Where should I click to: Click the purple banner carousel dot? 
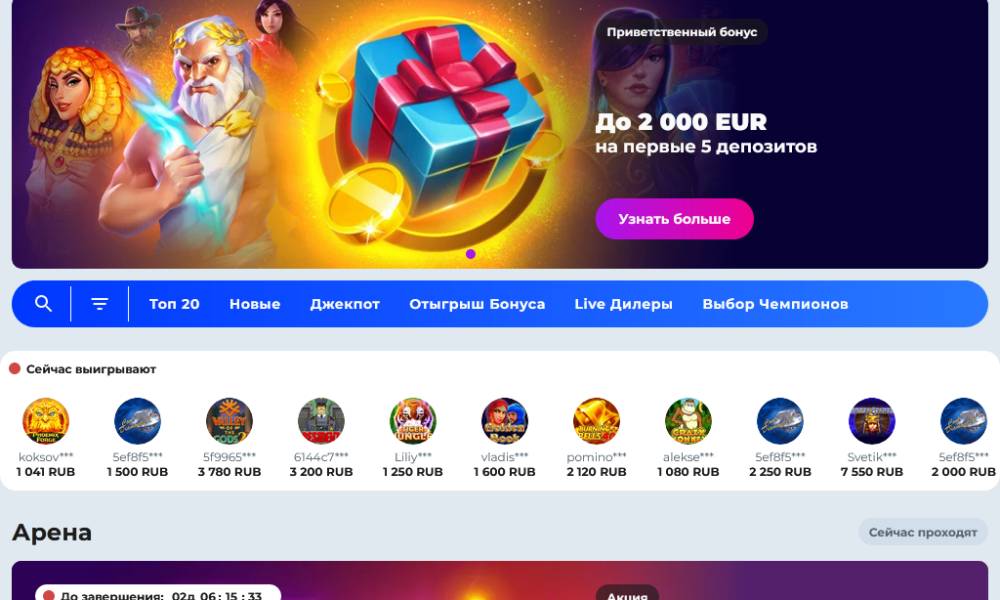pos(471,254)
